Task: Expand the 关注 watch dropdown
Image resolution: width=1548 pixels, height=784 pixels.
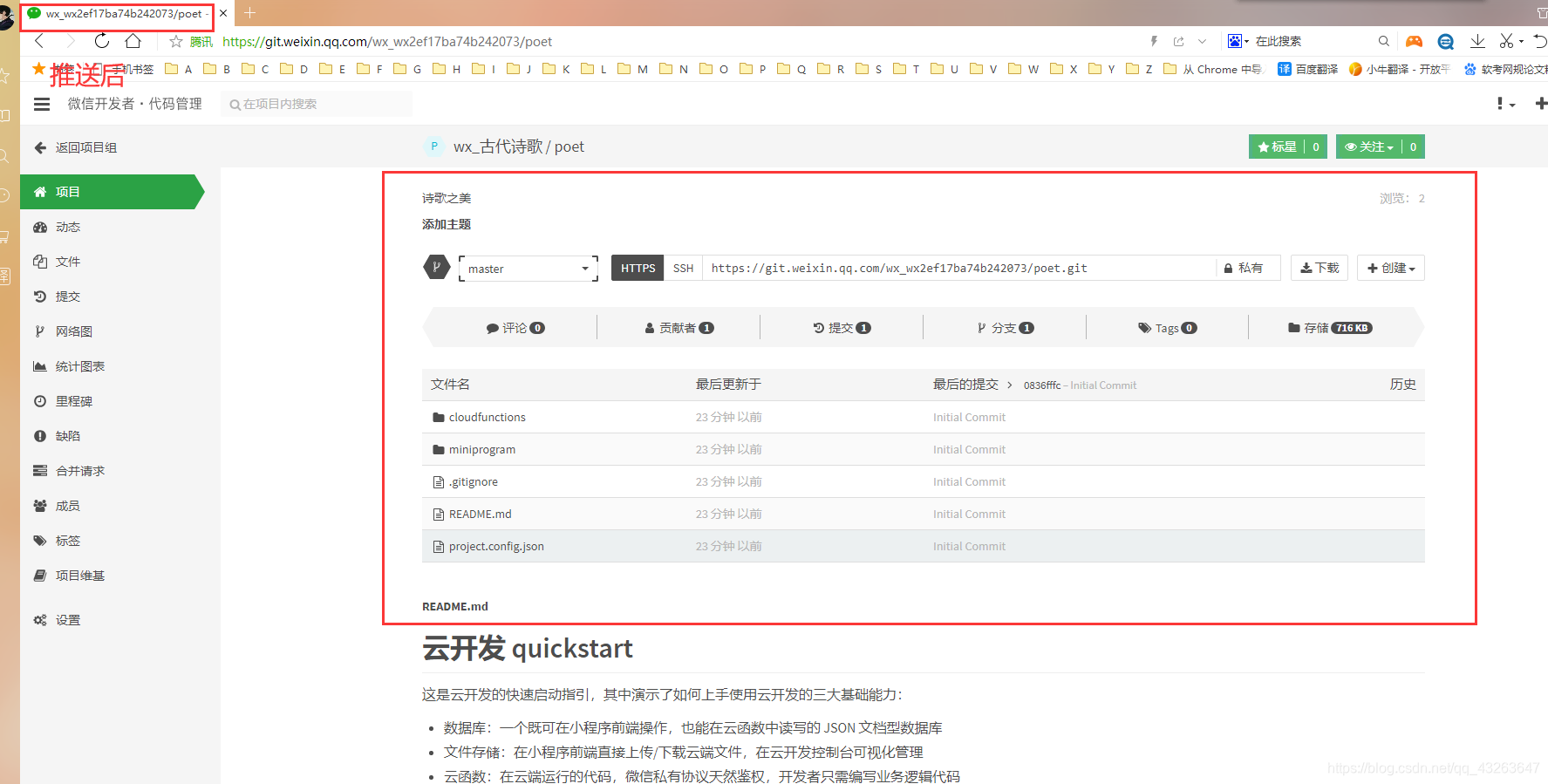Action: (x=1369, y=147)
